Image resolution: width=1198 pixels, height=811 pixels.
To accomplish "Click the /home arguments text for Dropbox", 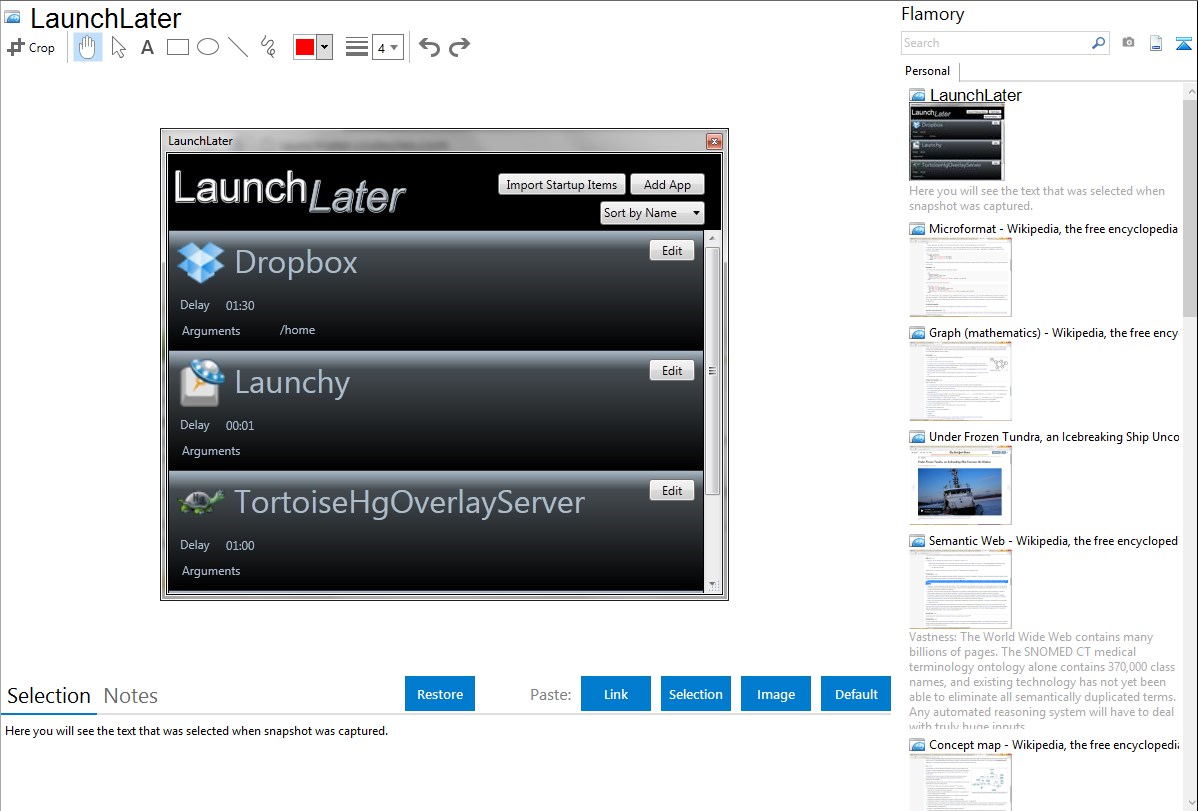I will pyautogui.click(x=297, y=330).
